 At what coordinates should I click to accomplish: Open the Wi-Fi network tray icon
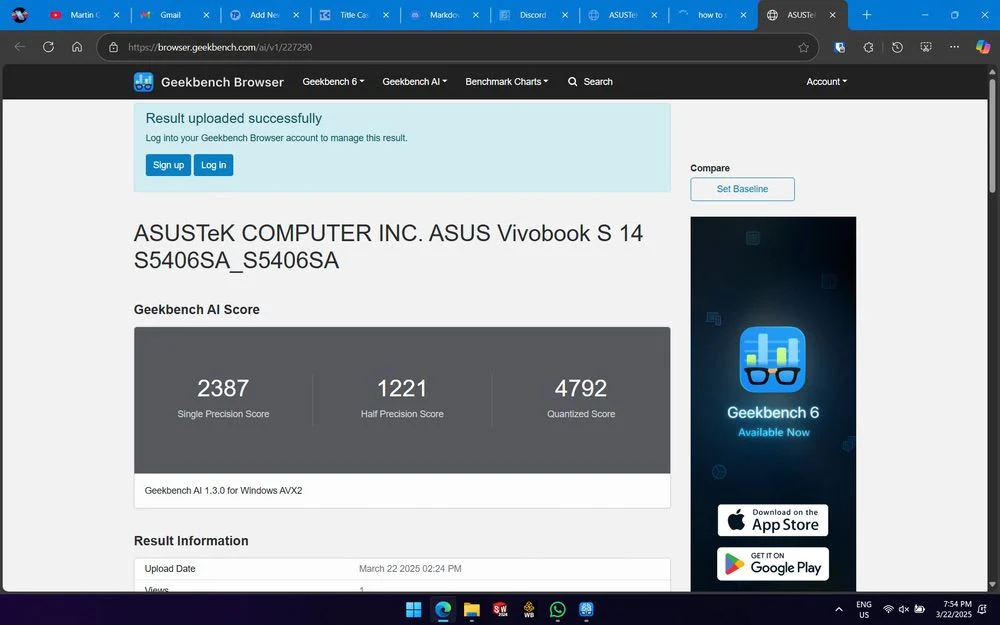888,610
